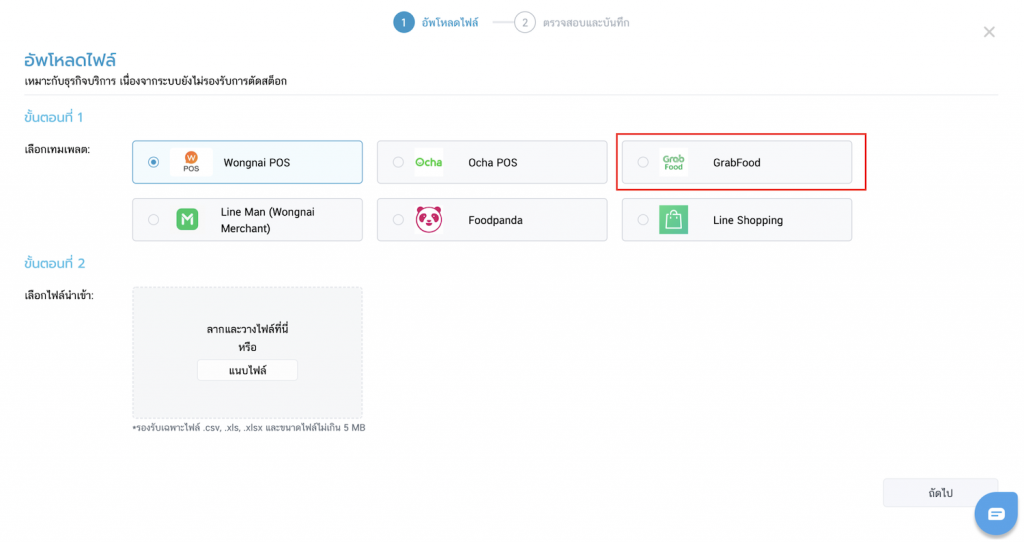Select the Line Shopping radio button
Viewport: 1024px width, 542px height.
[643, 220]
